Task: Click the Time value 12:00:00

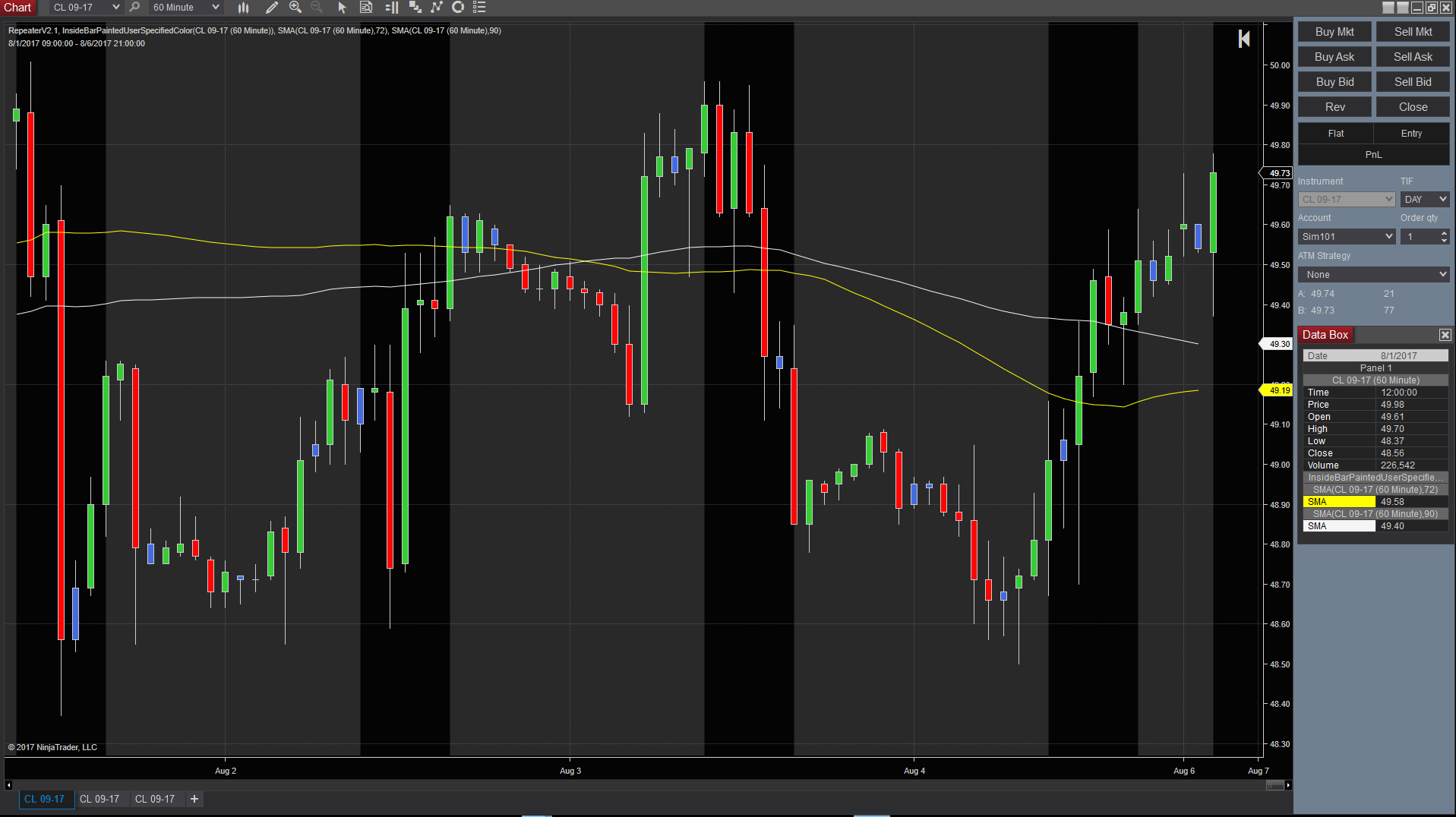Action: click(1399, 393)
